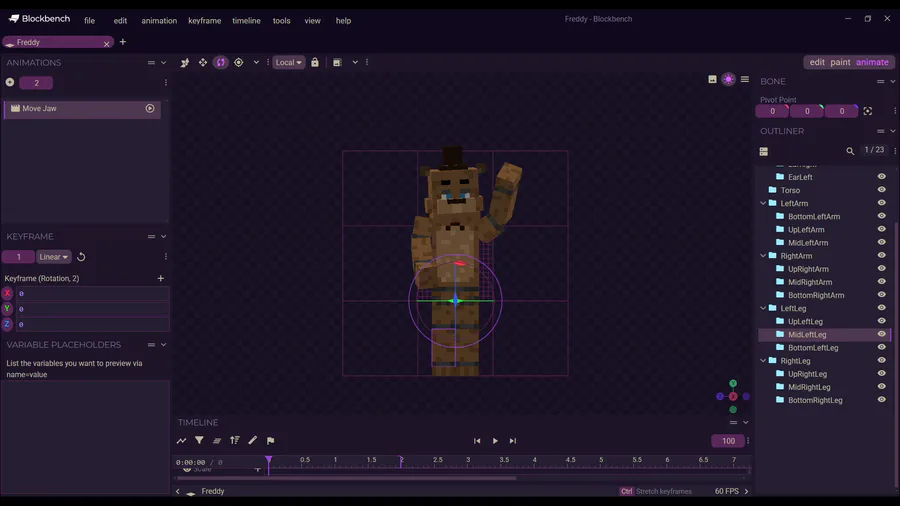Hide the MidLeftLeg bone
Image resolution: width=900 pixels, height=506 pixels.
coord(882,334)
